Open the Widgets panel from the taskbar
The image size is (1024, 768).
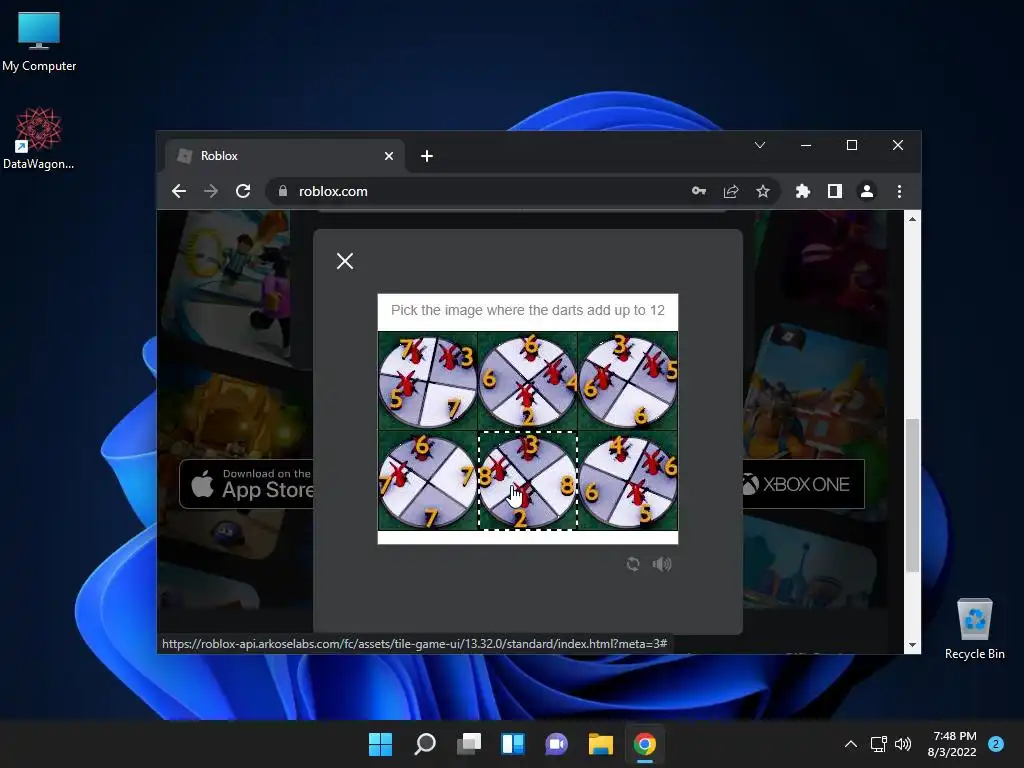tap(513, 744)
